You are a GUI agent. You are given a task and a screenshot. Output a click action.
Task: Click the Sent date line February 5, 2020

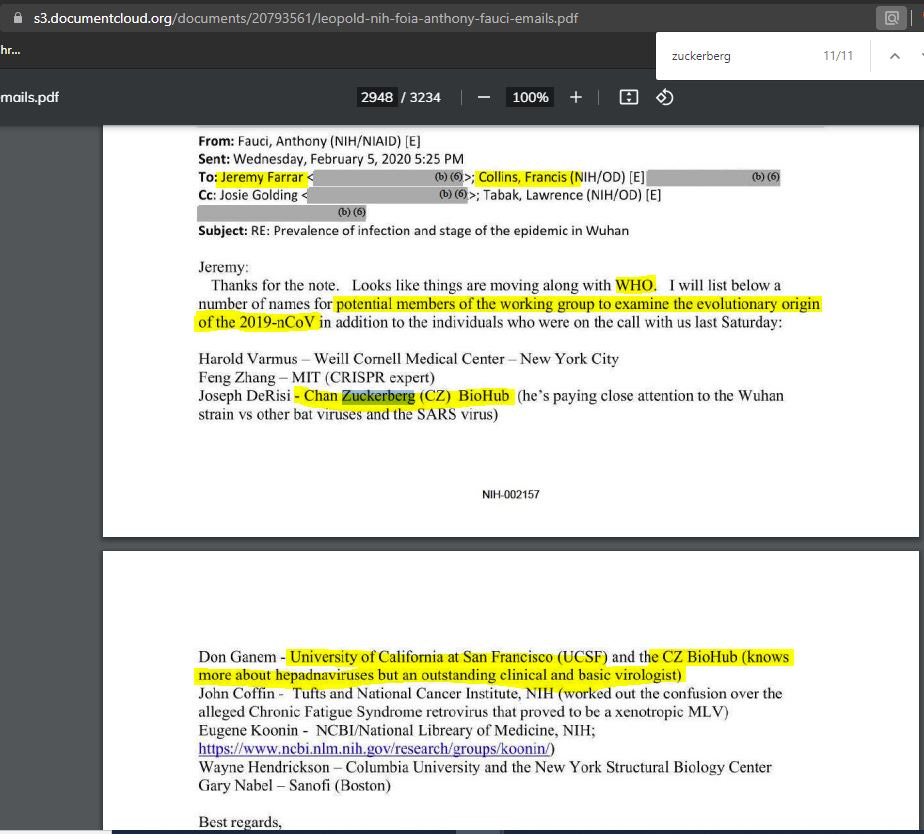point(331,159)
